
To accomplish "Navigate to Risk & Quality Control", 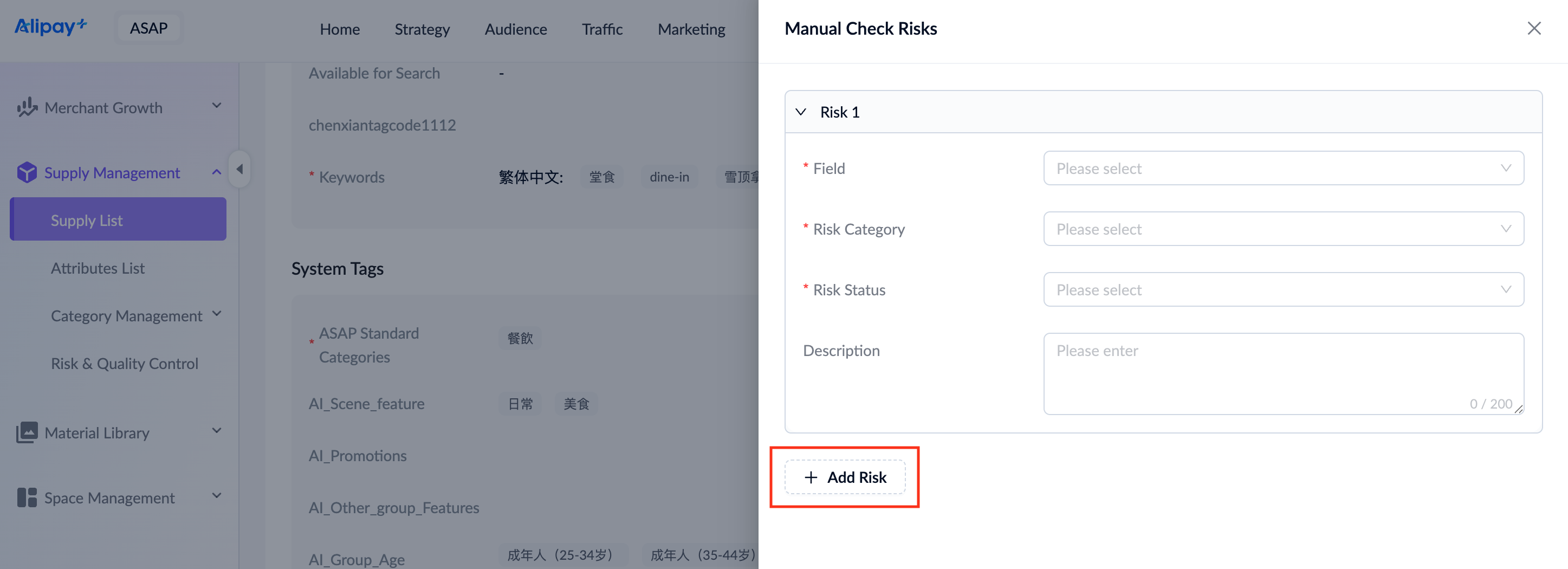I will [x=124, y=363].
